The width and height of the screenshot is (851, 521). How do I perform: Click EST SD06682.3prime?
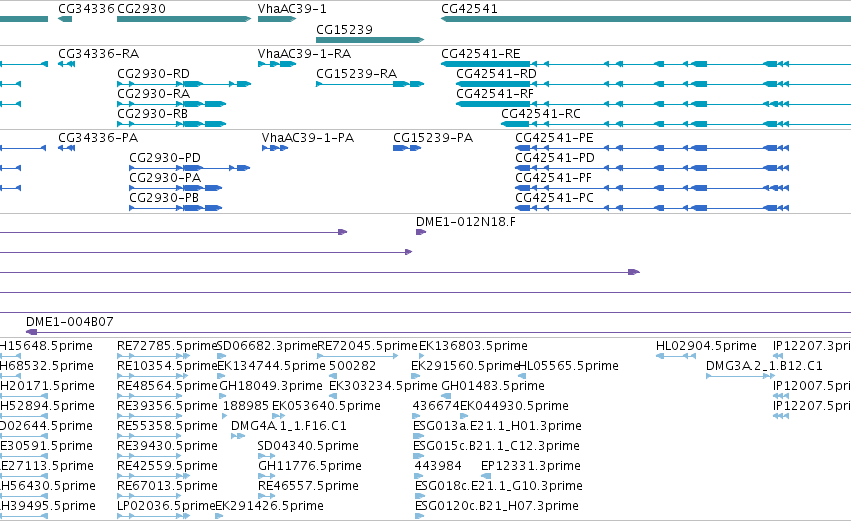pyautogui.click(x=266, y=346)
